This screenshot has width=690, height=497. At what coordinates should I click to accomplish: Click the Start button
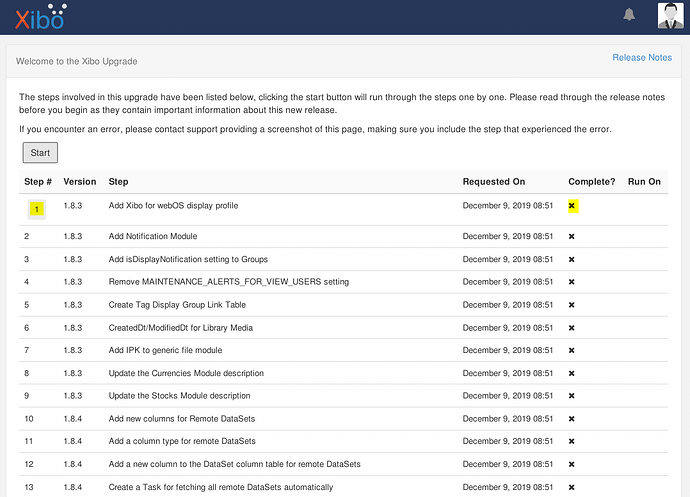pyautogui.click(x=40, y=153)
